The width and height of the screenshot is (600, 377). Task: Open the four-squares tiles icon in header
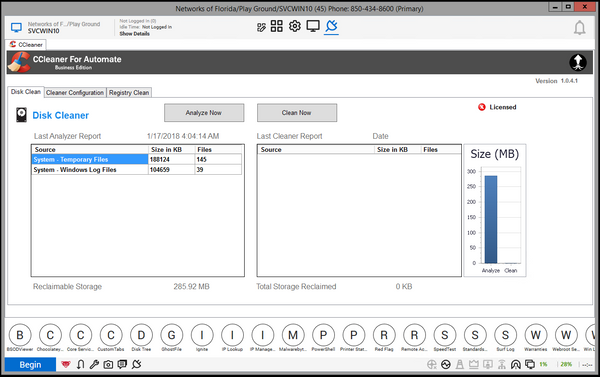pos(277,26)
